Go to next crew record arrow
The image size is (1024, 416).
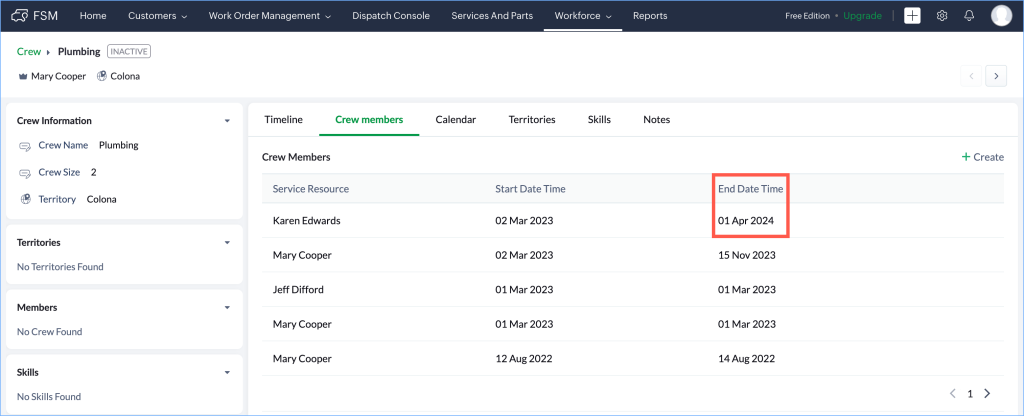point(995,76)
